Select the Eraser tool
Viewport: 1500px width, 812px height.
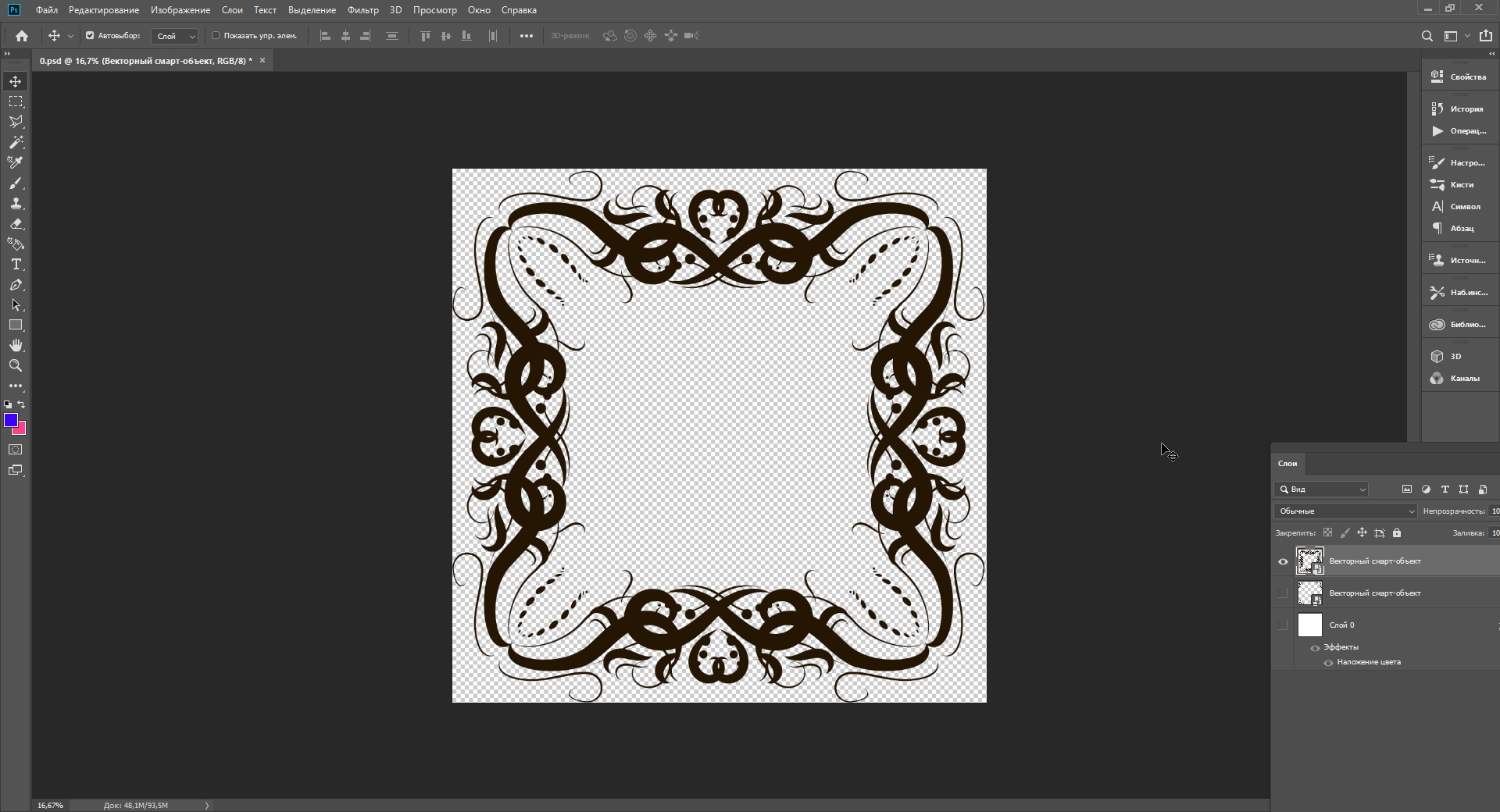click(16, 224)
